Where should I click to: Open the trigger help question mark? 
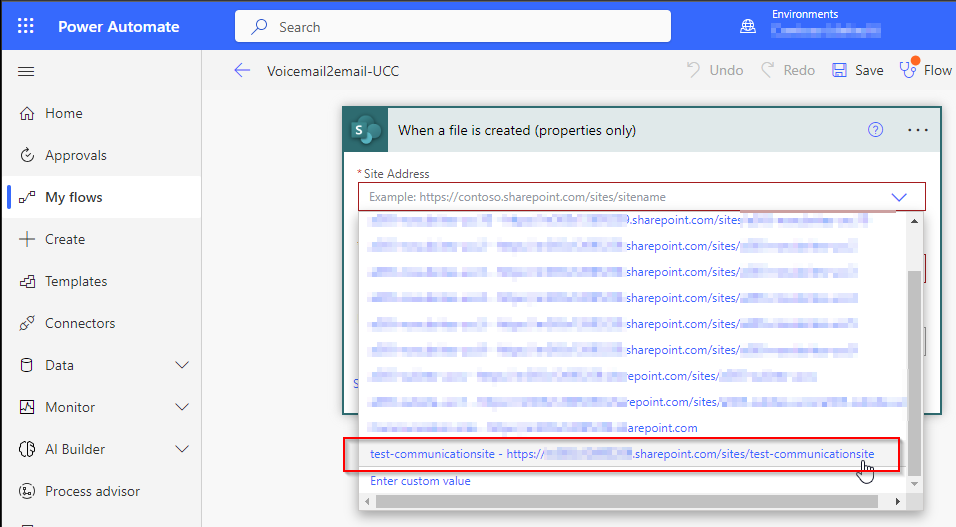pos(876,129)
